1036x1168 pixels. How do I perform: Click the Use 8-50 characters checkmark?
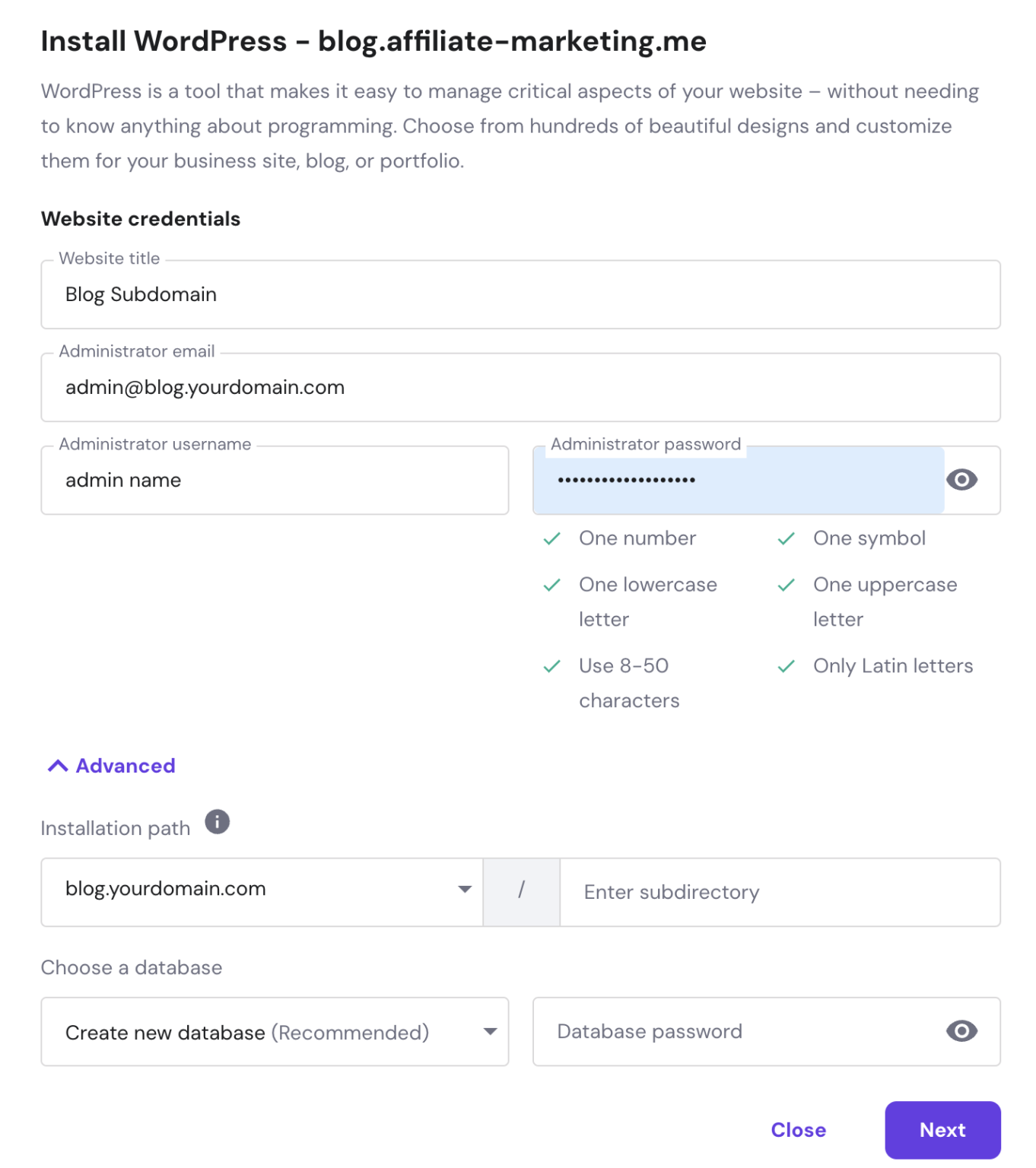[552, 666]
